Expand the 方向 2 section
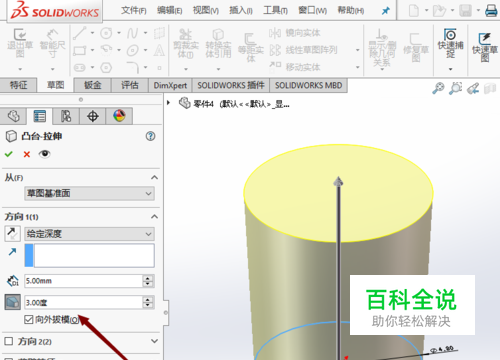The width and height of the screenshot is (500, 360). click(x=154, y=341)
